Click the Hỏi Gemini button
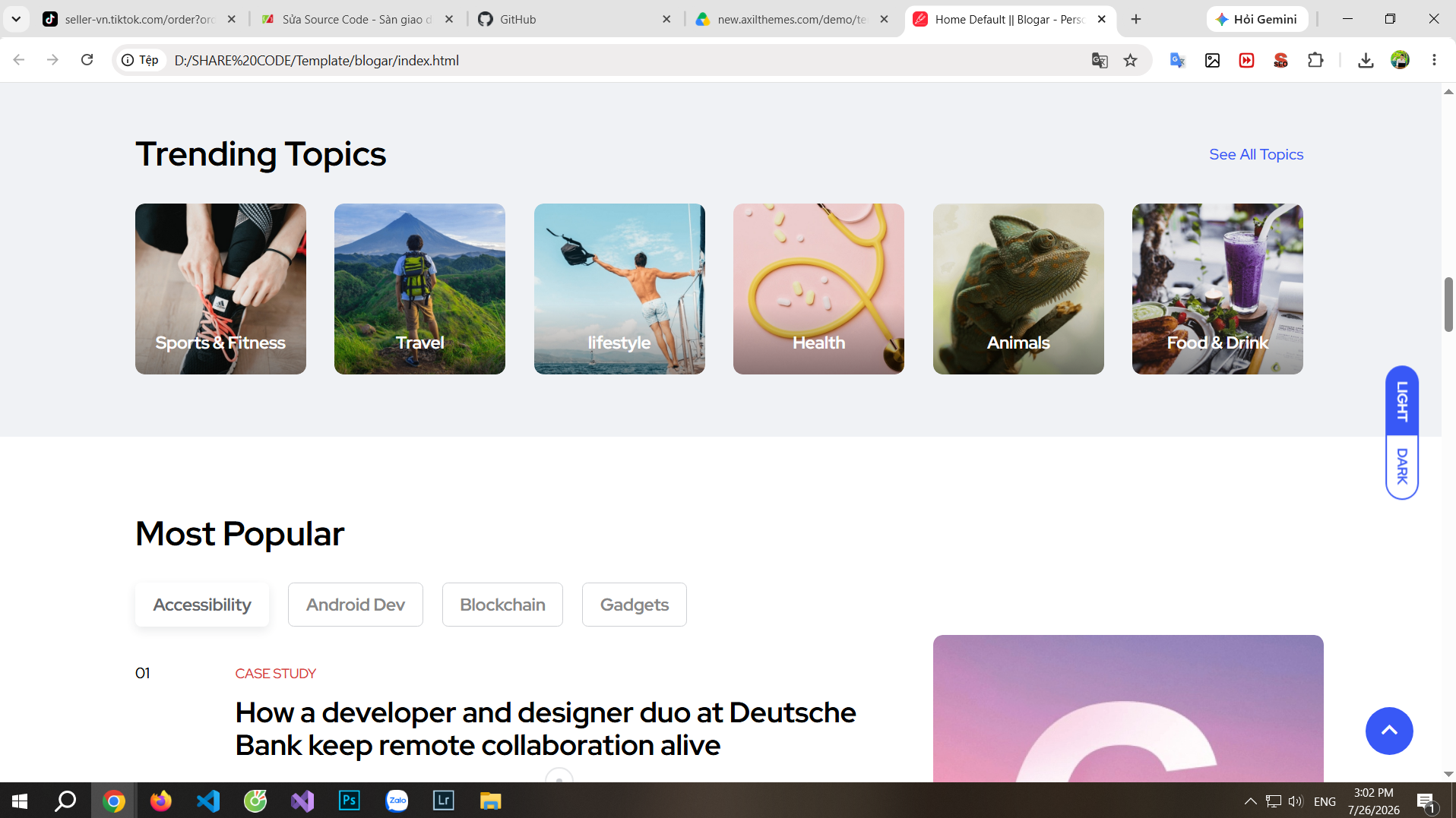This screenshot has height=818, width=1456. click(x=1257, y=19)
